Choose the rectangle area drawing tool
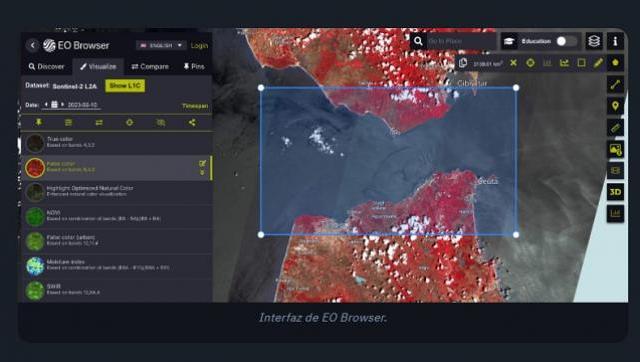 point(582,63)
